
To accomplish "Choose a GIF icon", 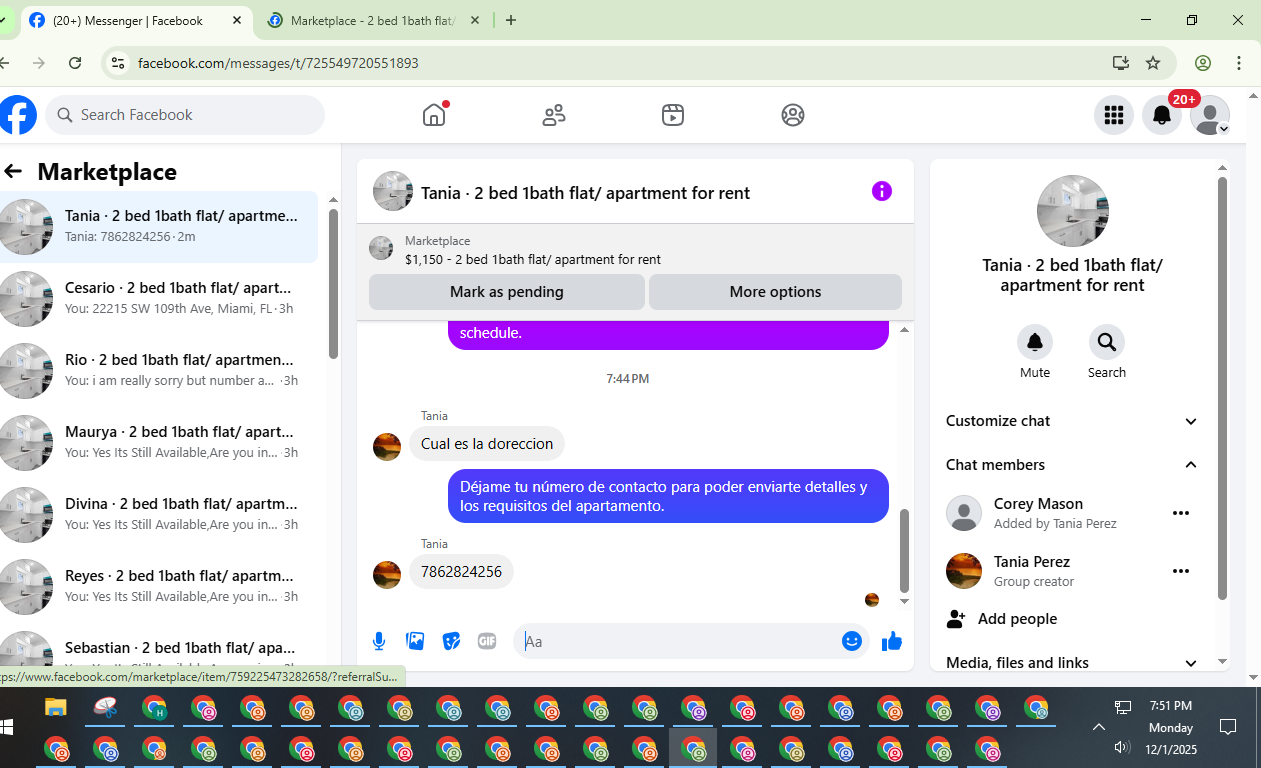I will pos(487,641).
